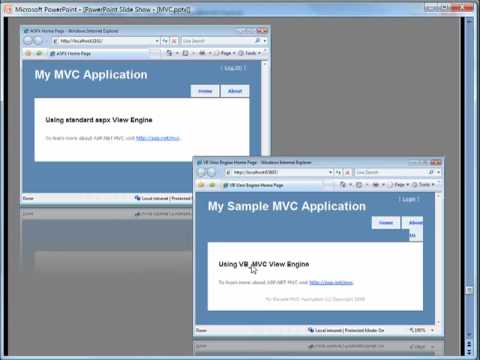The width and height of the screenshot is (480, 360).
Task: Click Previous Slide double arrow in PowerPoint scrollbar
Action: click(469, 343)
